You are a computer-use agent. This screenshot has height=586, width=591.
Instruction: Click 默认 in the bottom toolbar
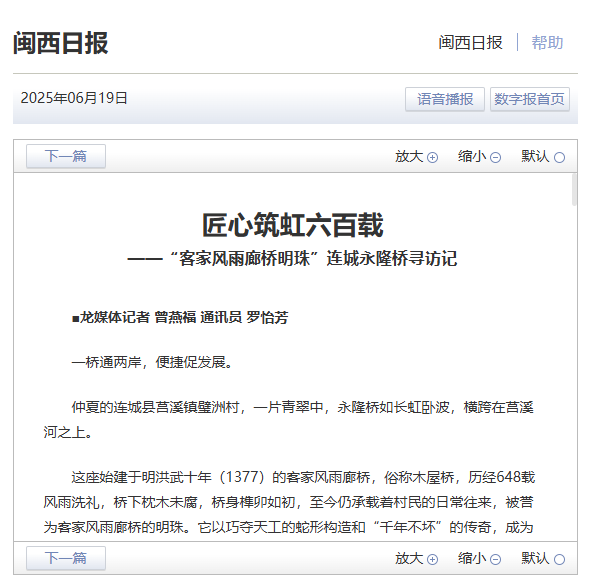536,558
